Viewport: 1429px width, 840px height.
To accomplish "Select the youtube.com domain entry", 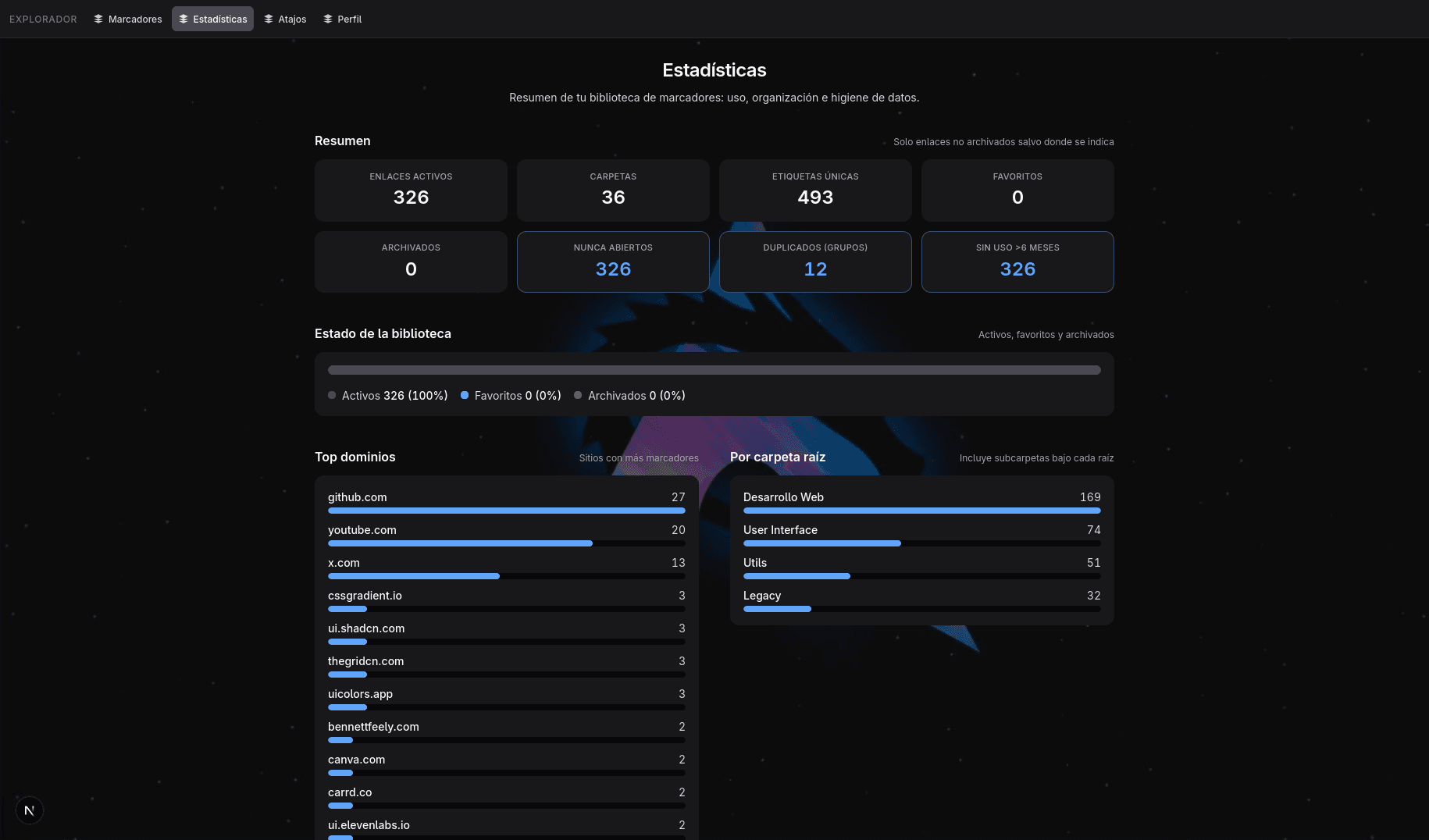I will click(x=507, y=534).
